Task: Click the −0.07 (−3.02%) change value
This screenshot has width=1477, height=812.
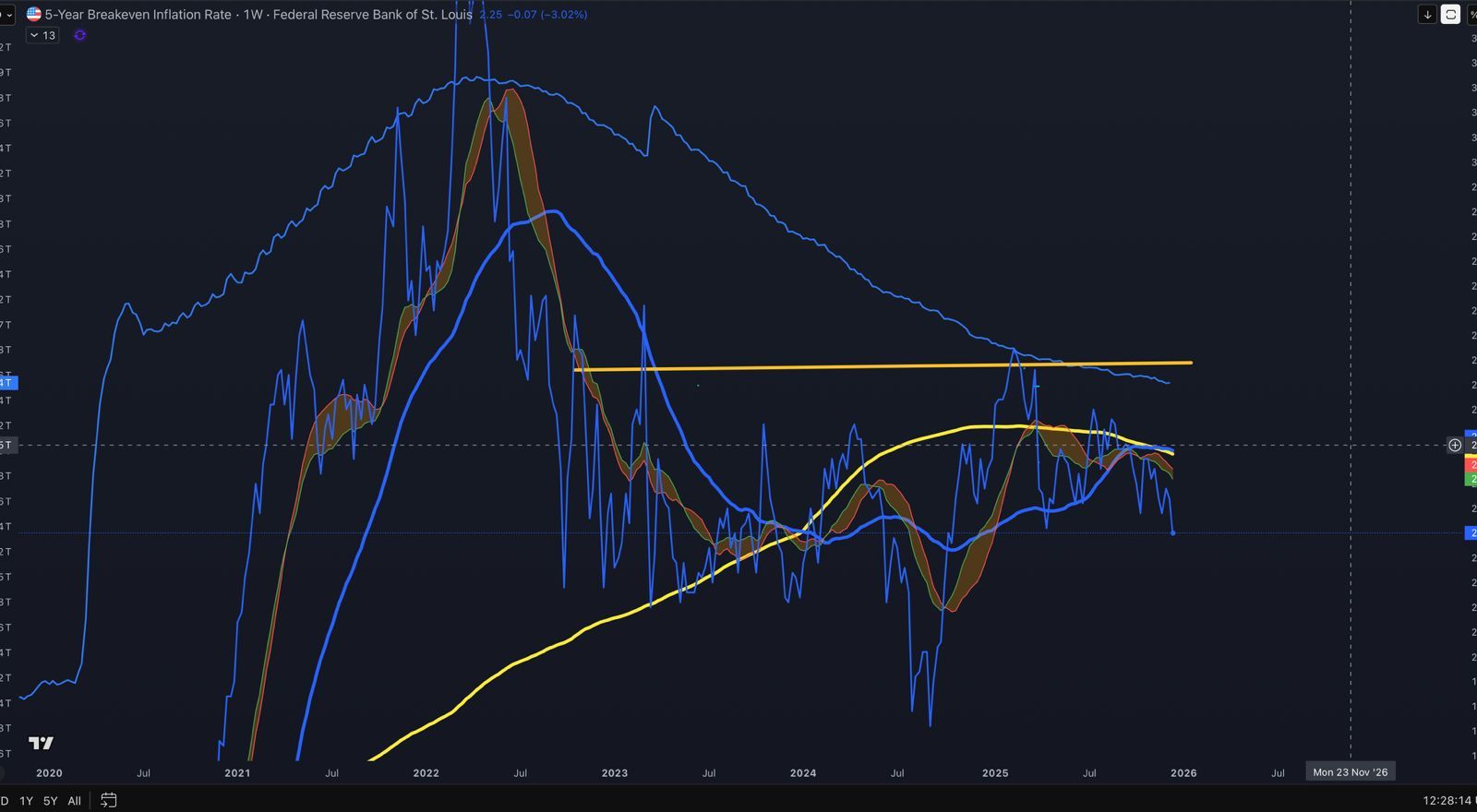Action: [547, 15]
